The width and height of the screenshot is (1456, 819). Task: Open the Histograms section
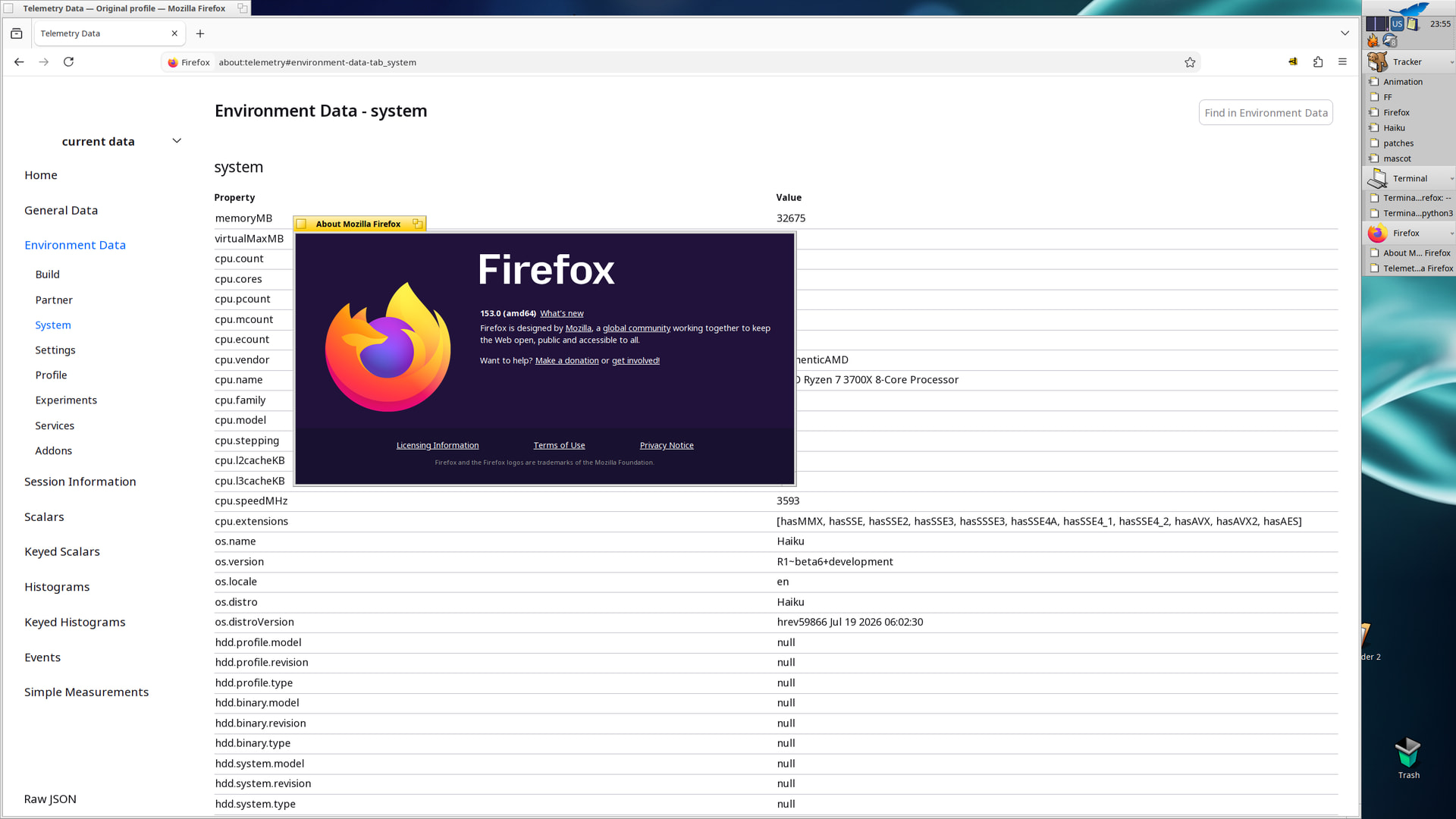point(57,588)
